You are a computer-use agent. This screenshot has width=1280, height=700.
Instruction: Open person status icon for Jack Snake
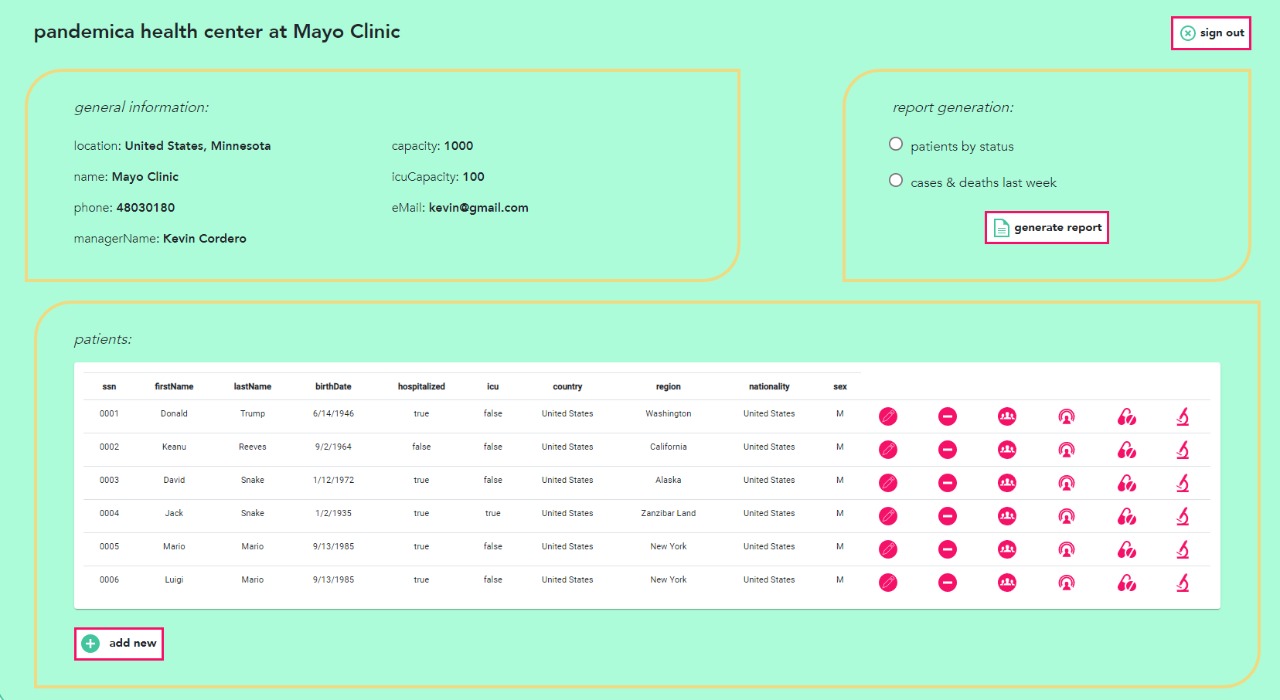pyautogui.click(x=1067, y=516)
